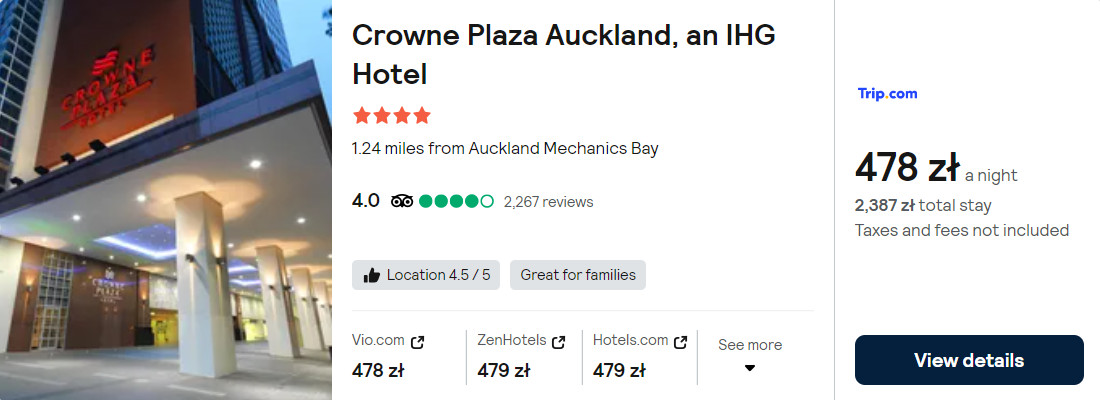Select the Vio.com 478 zł offer
The image size is (1100, 400).
[378, 370]
